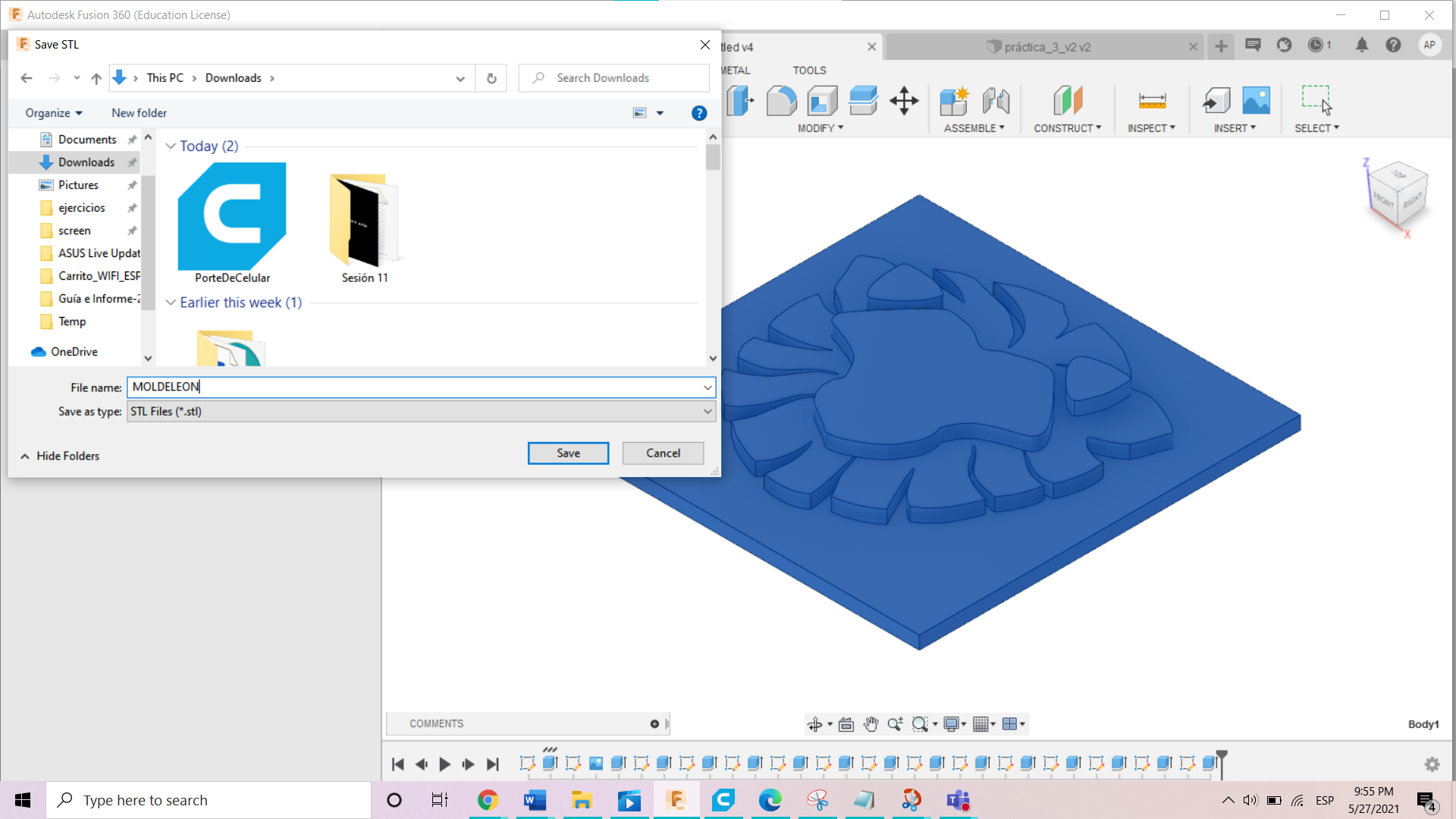Switch to the TOOLS ribbon tab
The width and height of the screenshot is (1456, 819).
[x=809, y=70]
